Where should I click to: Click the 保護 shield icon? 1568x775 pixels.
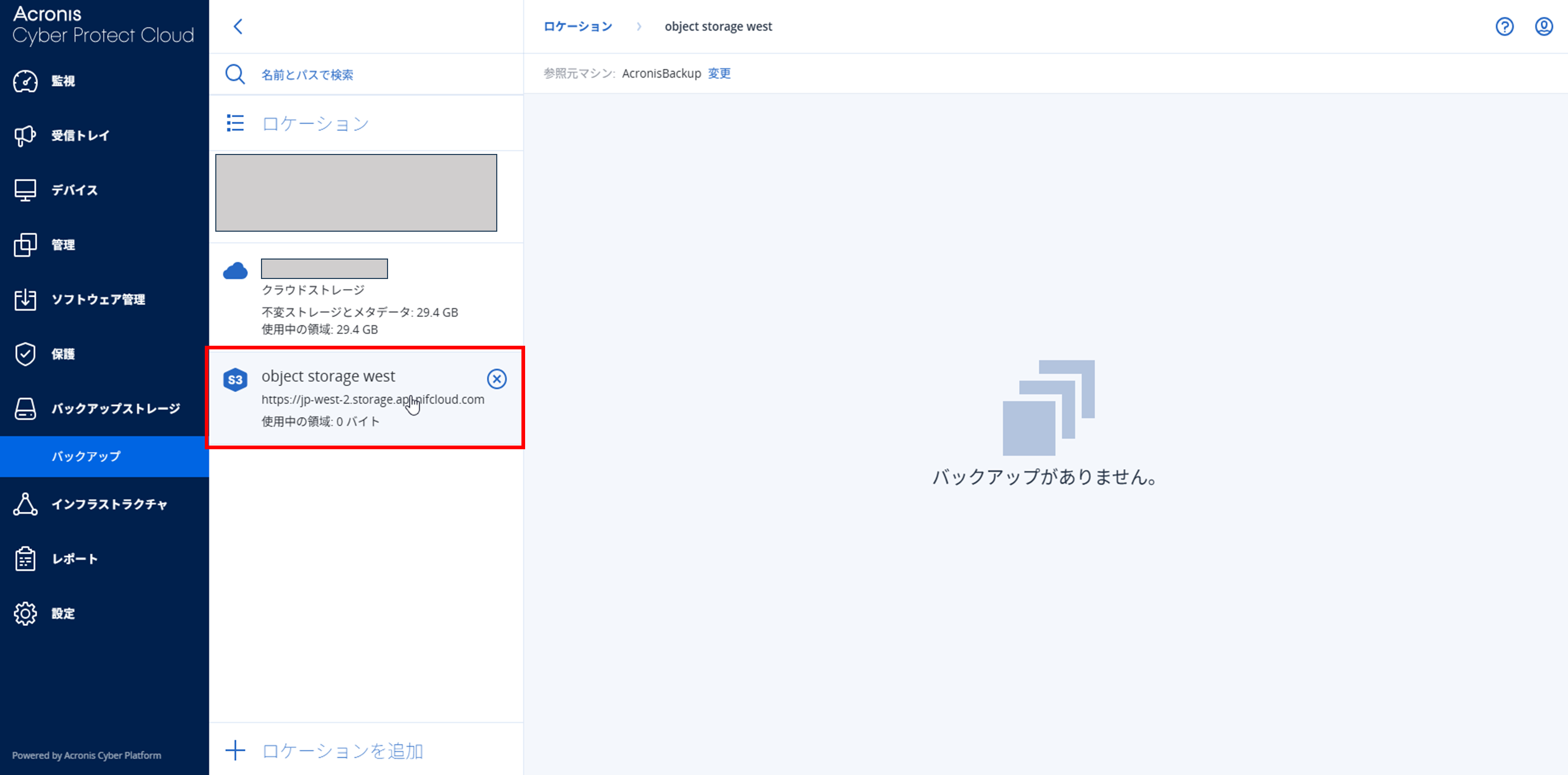(x=25, y=354)
